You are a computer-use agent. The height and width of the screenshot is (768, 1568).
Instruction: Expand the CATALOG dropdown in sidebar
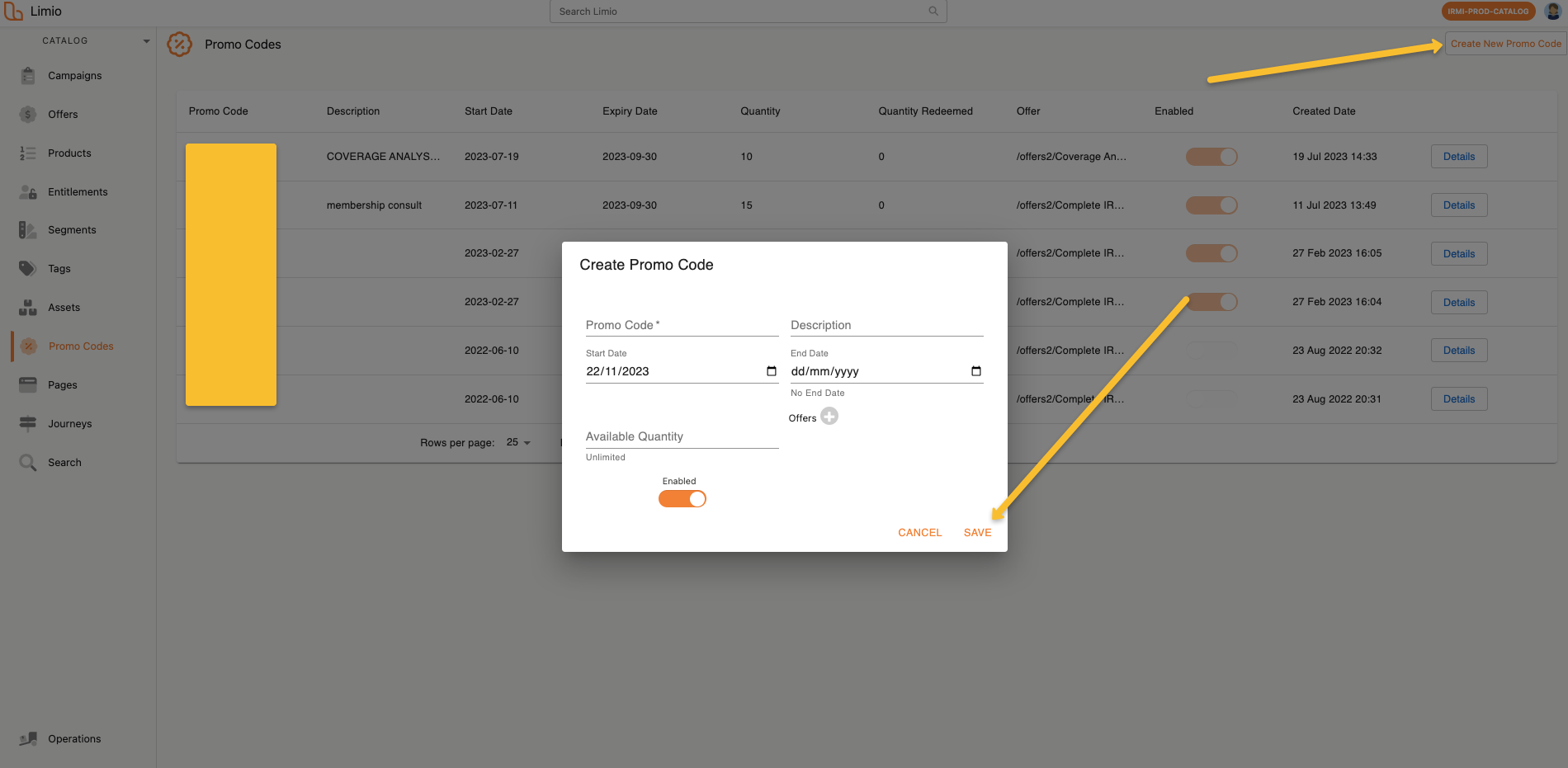click(x=146, y=41)
